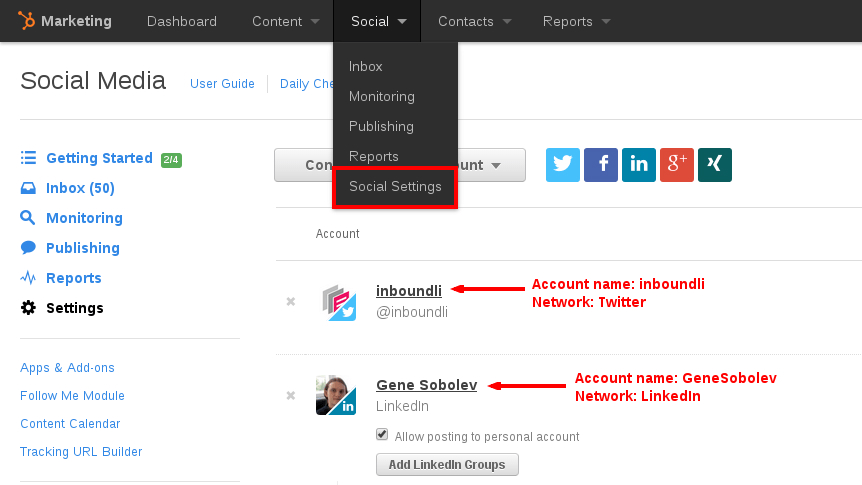Open Inbox (50) in the sidebar

pyautogui.click(x=80, y=188)
